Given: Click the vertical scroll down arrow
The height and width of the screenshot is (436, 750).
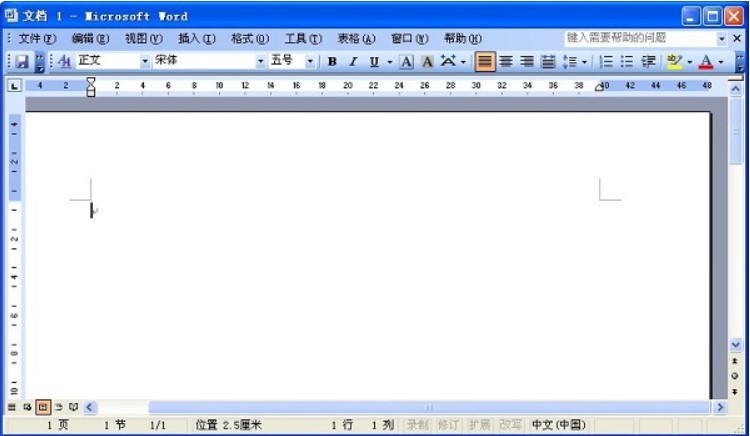Looking at the screenshot, I should click(x=736, y=344).
